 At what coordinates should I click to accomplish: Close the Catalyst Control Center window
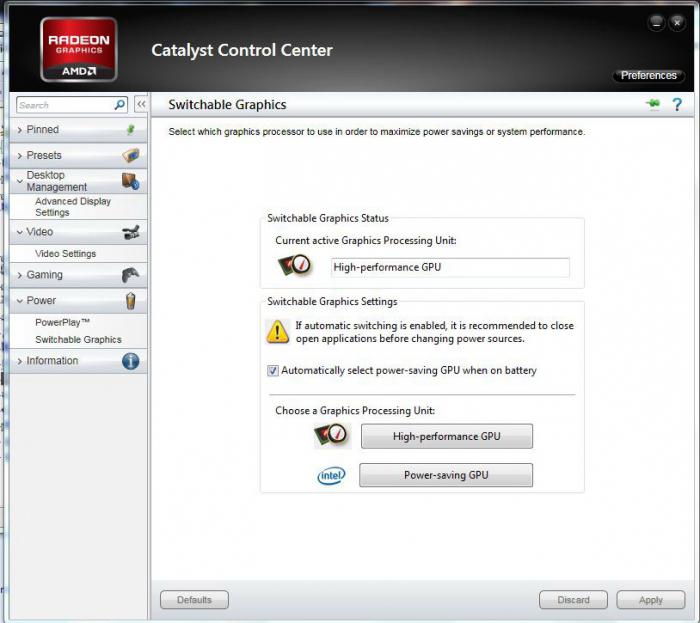point(677,22)
